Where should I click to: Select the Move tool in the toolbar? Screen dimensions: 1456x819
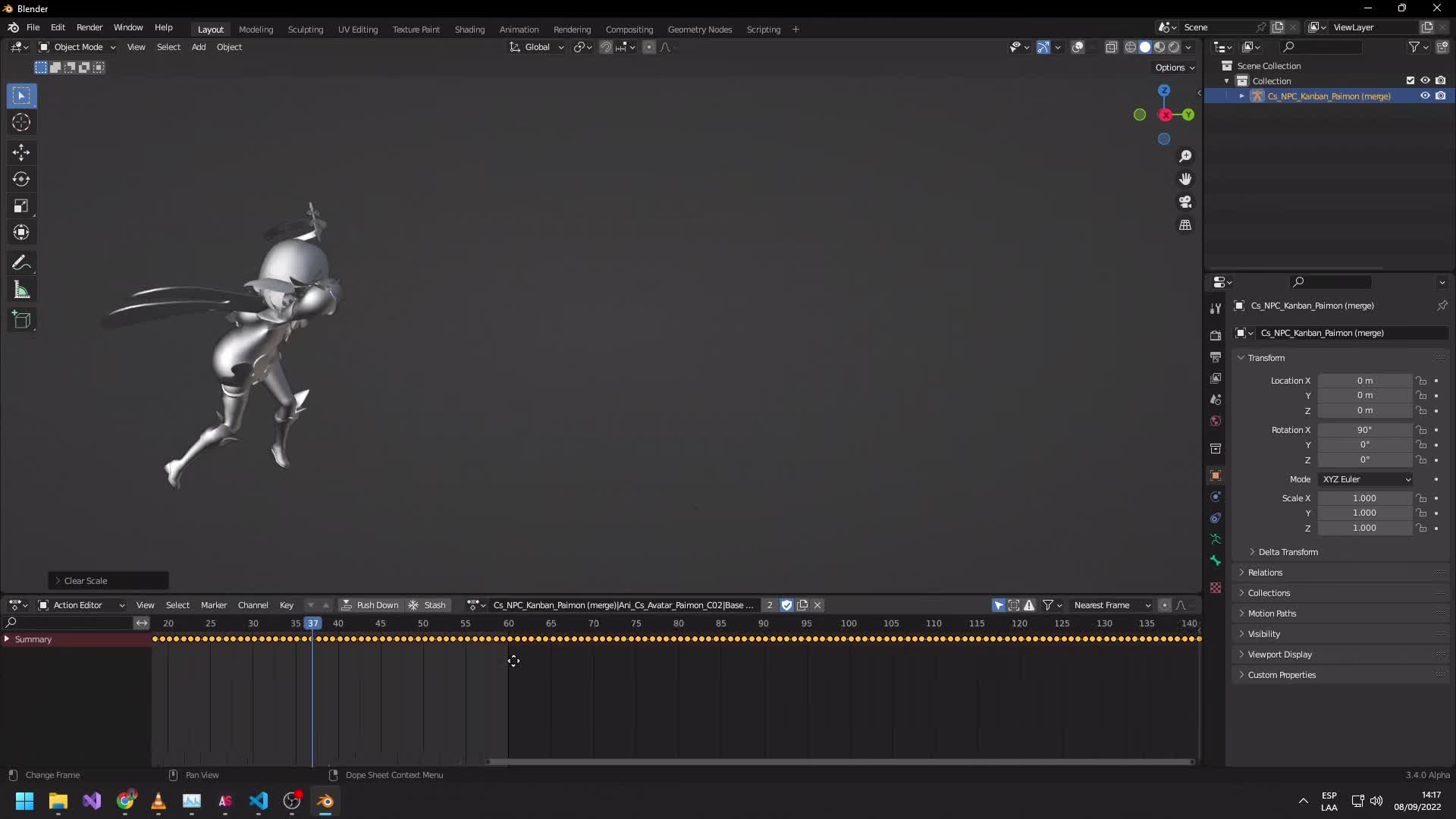coord(21,152)
